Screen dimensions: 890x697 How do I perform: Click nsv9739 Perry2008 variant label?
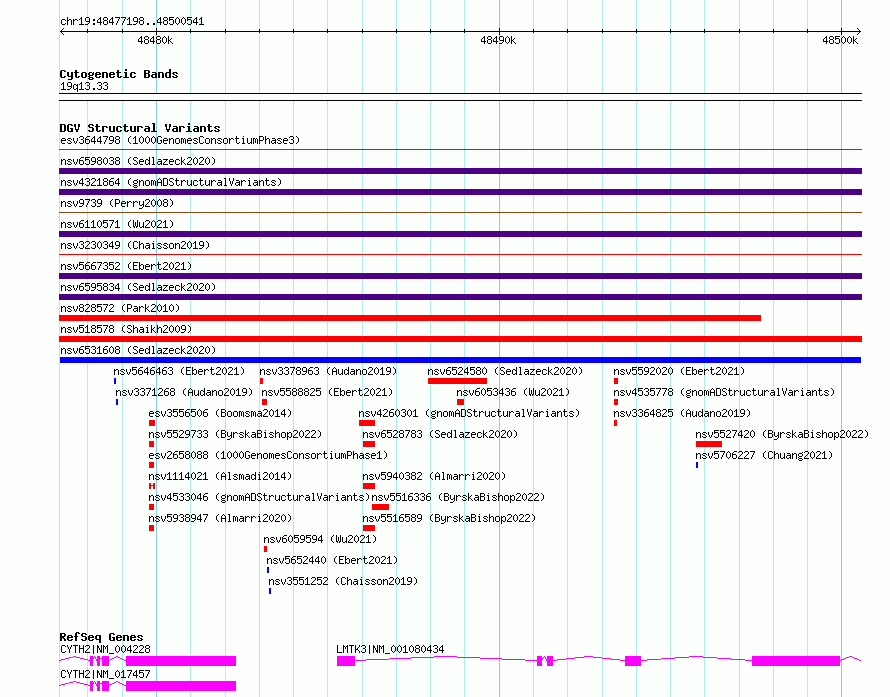(117, 203)
